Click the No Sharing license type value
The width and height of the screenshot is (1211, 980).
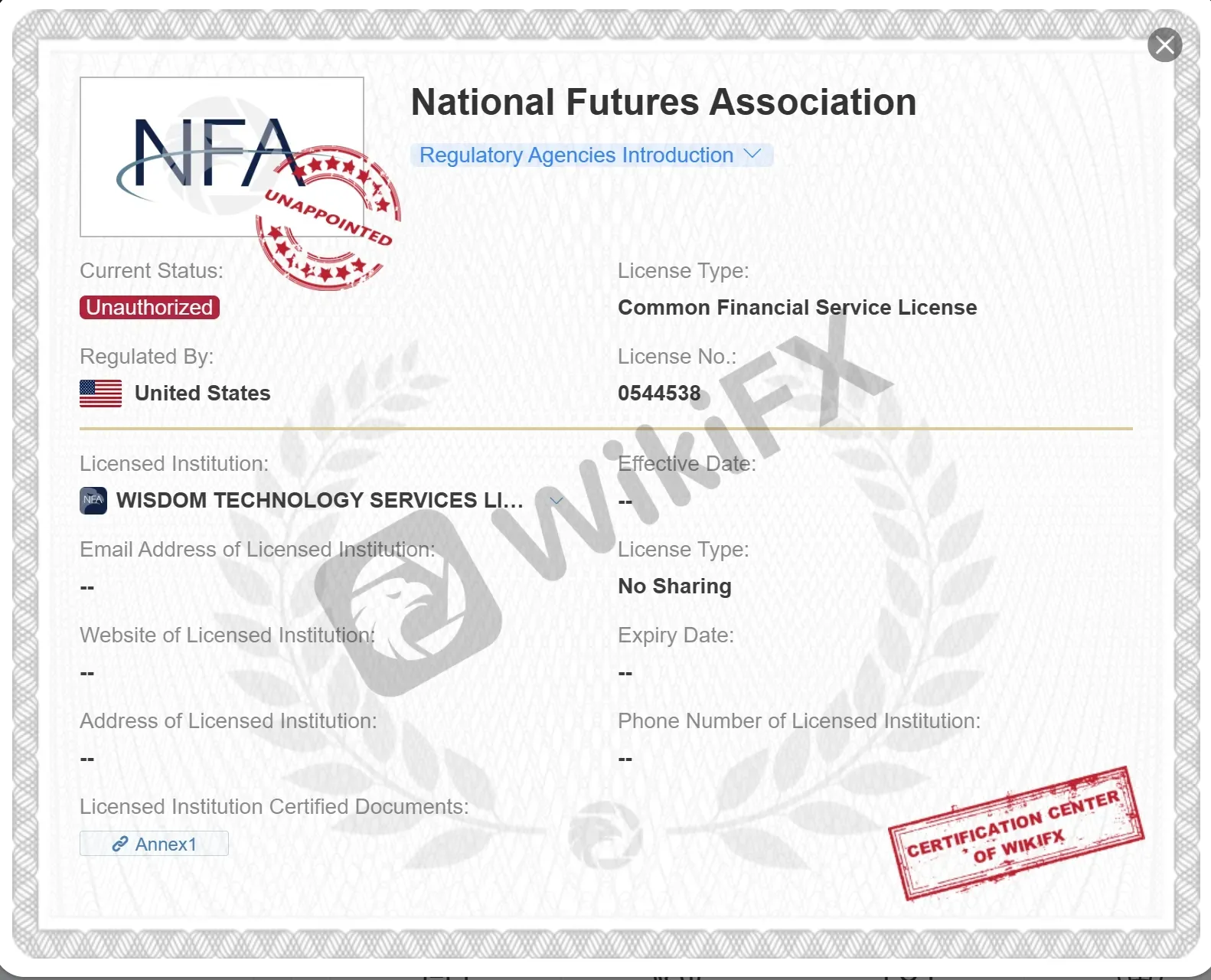click(674, 586)
